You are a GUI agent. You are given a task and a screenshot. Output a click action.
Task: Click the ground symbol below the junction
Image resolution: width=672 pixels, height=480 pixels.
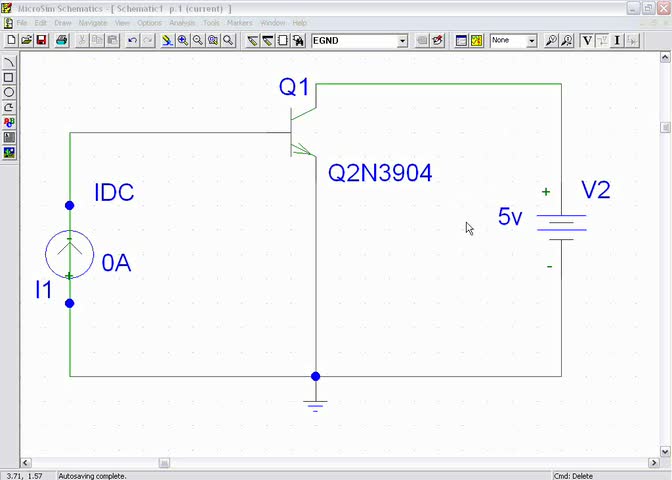click(315, 405)
